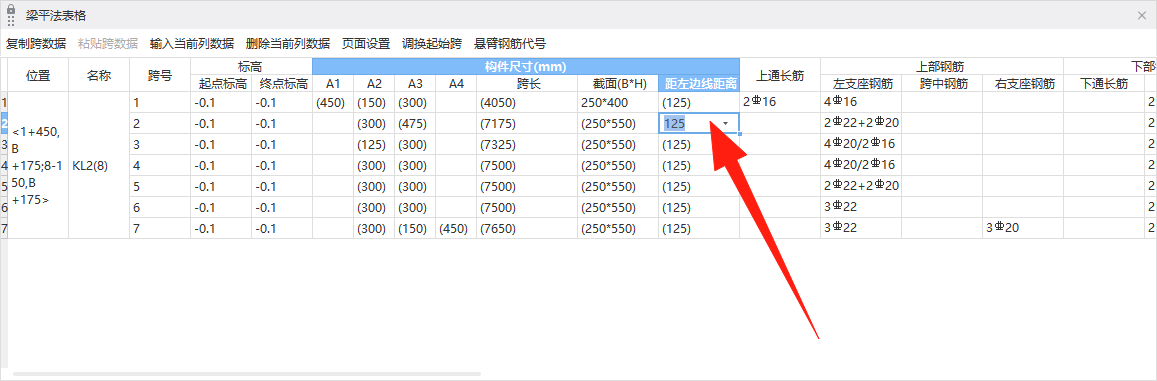Click the 2⌀16 上通长筋 cell

tap(780, 103)
